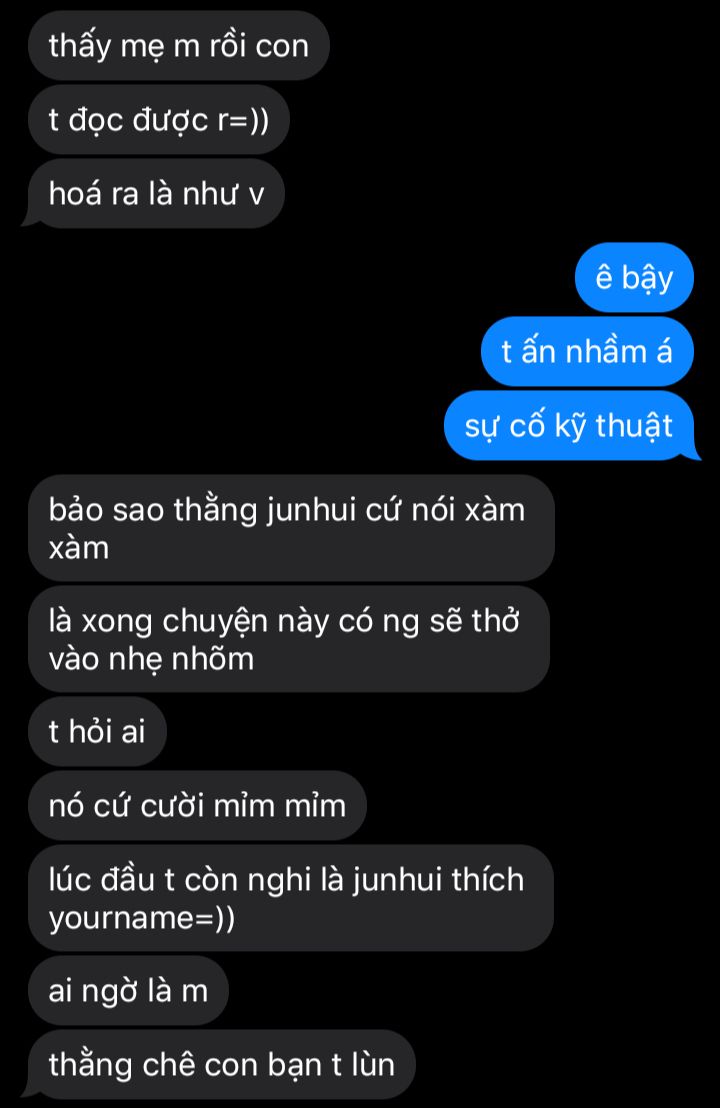Tap the 't hỏi ai' bubble
720x1108 pixels.
(x=98, y=731)
